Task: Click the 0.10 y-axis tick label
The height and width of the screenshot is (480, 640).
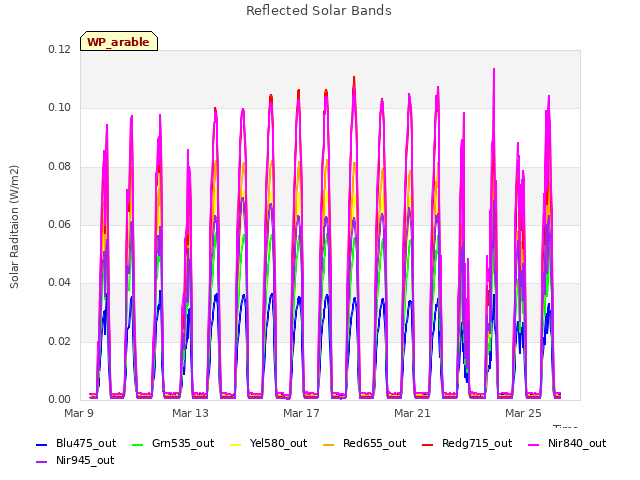Action: (x=60, y=108)
